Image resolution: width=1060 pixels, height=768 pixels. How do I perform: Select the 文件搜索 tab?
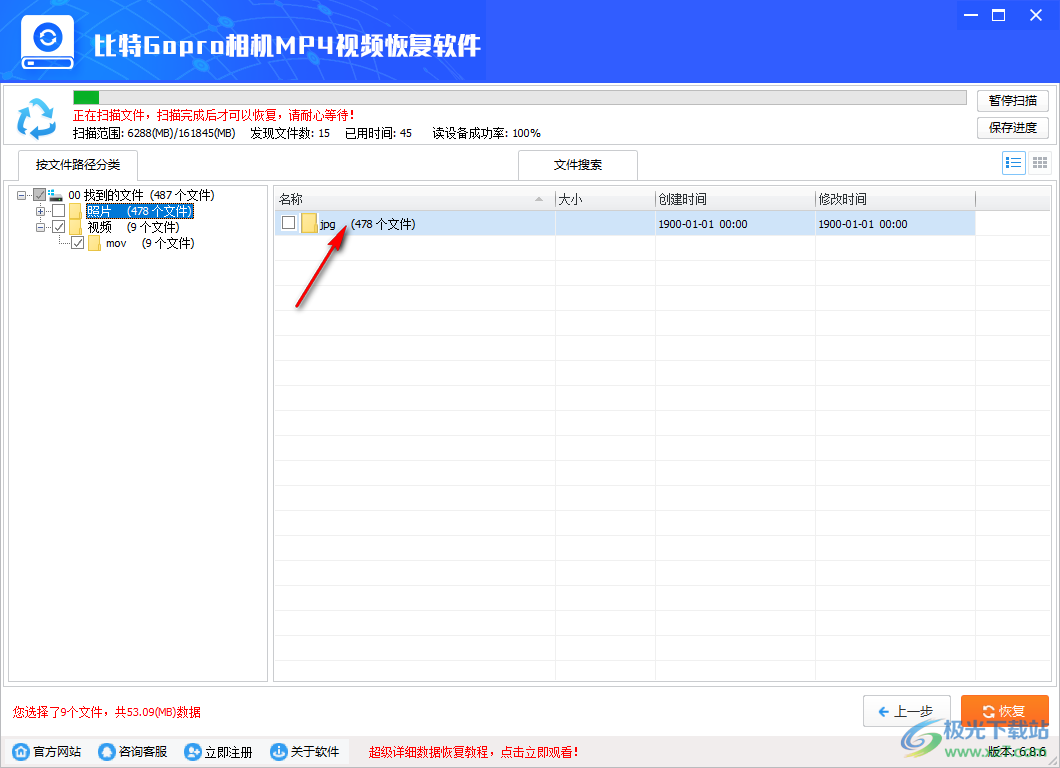click(x=578, y=165)
